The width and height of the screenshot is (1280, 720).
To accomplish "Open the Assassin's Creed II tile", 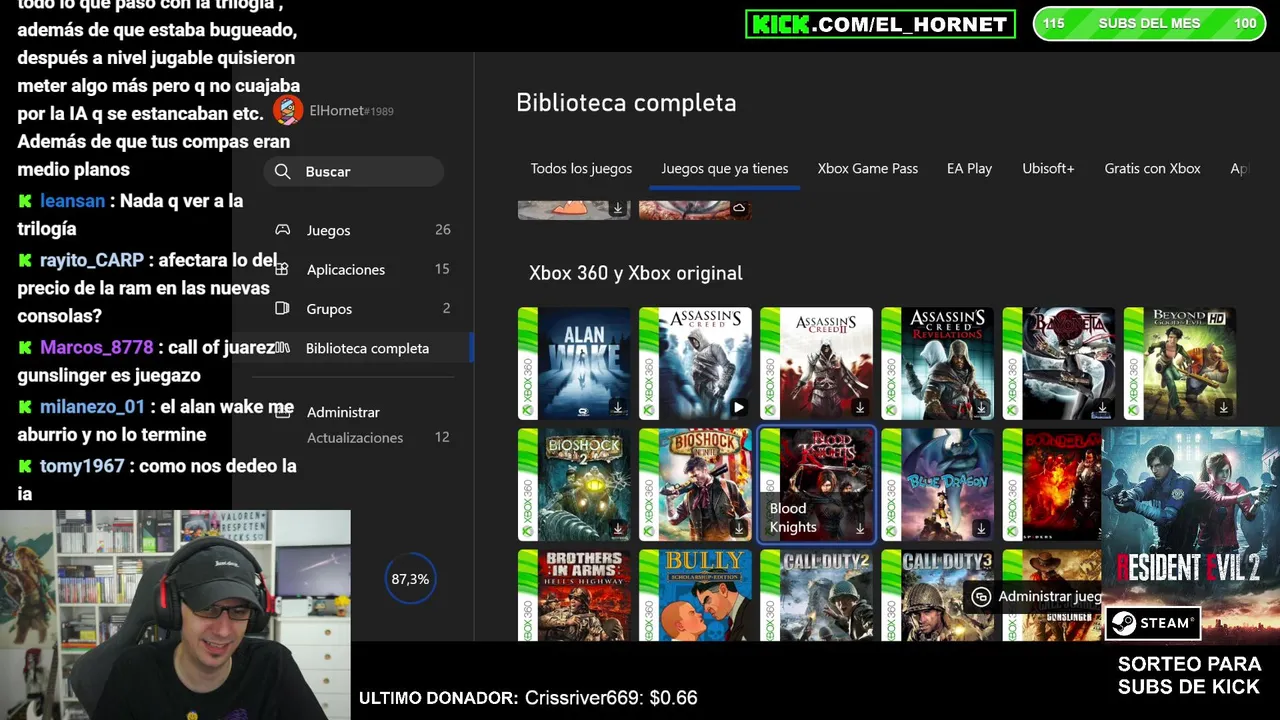I will [x=816, y=363].
